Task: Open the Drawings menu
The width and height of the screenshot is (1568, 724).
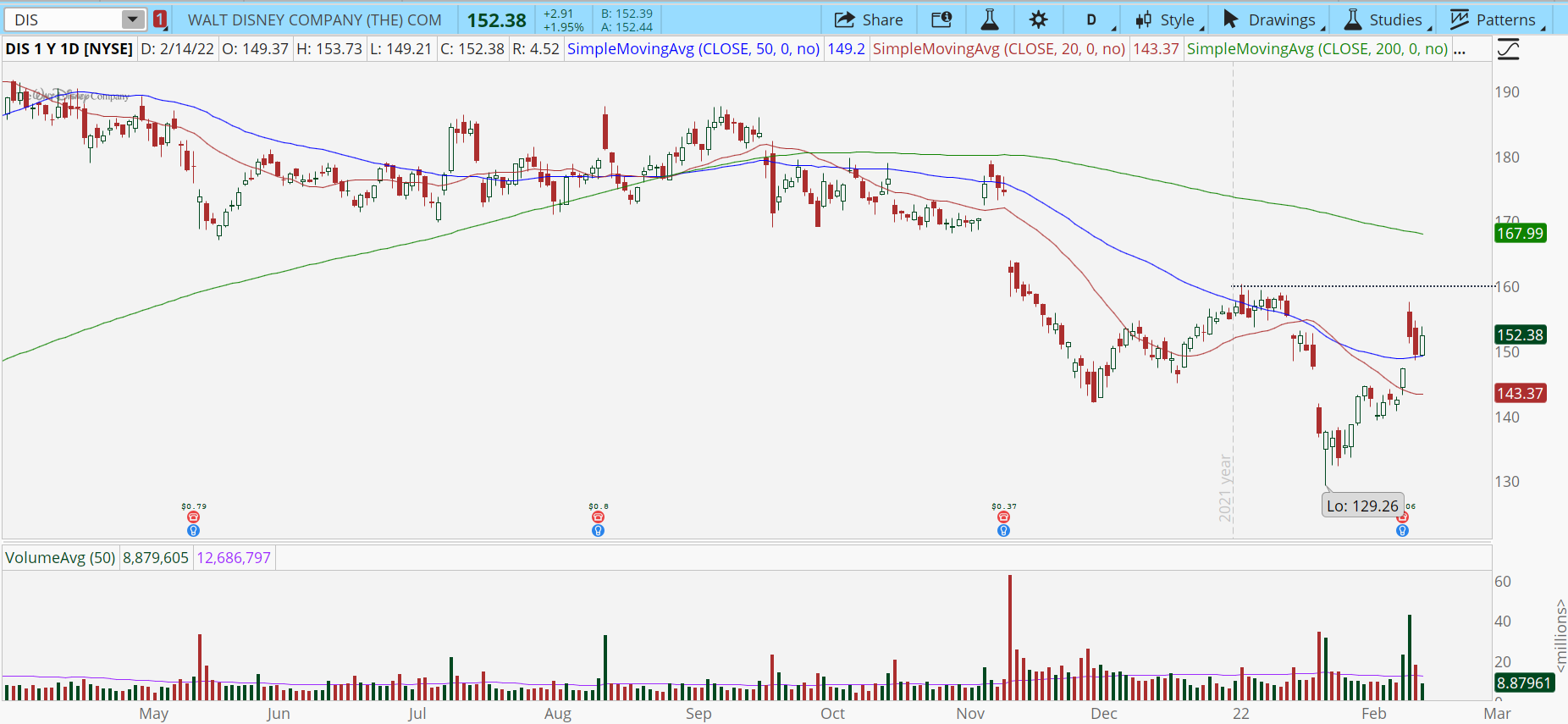Action: (x=1273, y=19)
